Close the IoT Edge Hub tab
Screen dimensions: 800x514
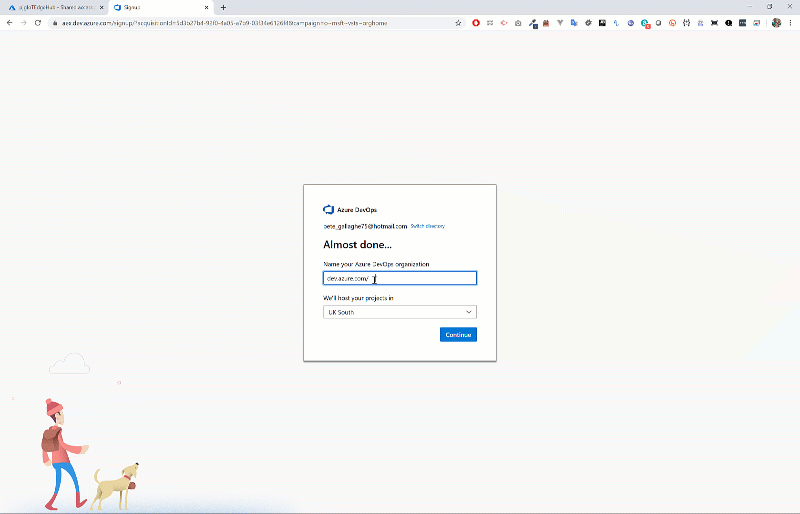[101, 8]
